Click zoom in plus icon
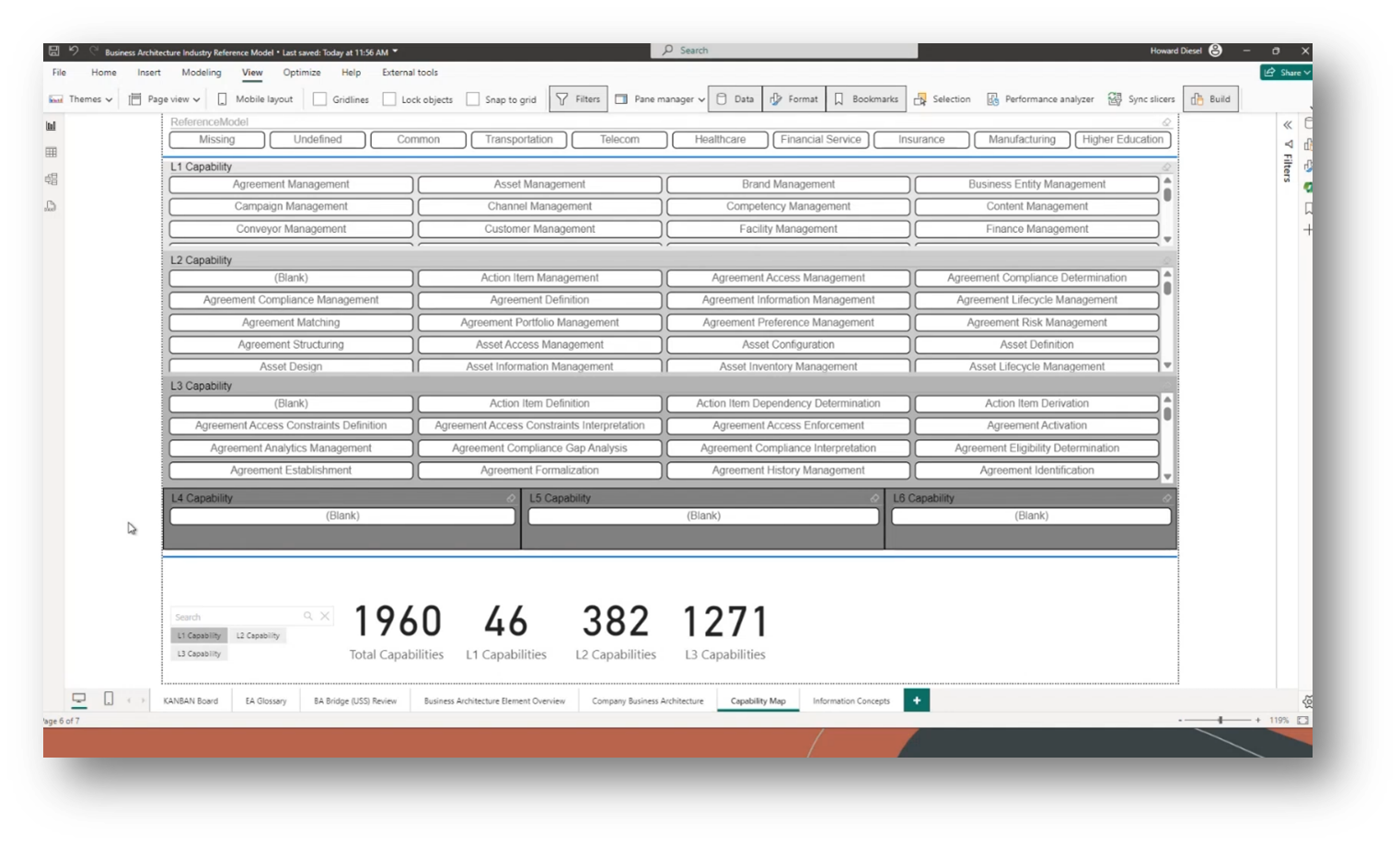 [1258, 721]
